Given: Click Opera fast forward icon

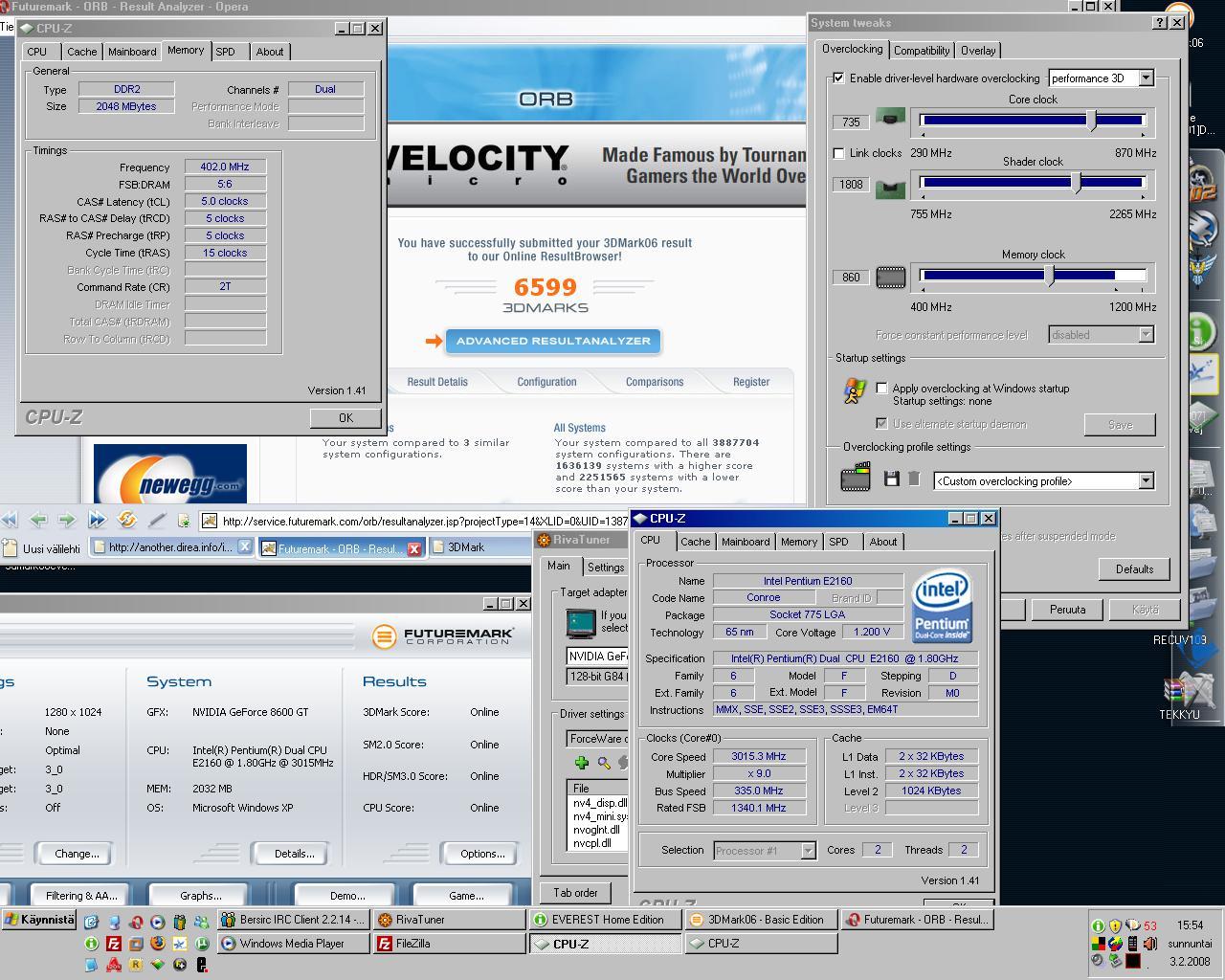Looking at the screenshot, I should (x=97, y=520).
